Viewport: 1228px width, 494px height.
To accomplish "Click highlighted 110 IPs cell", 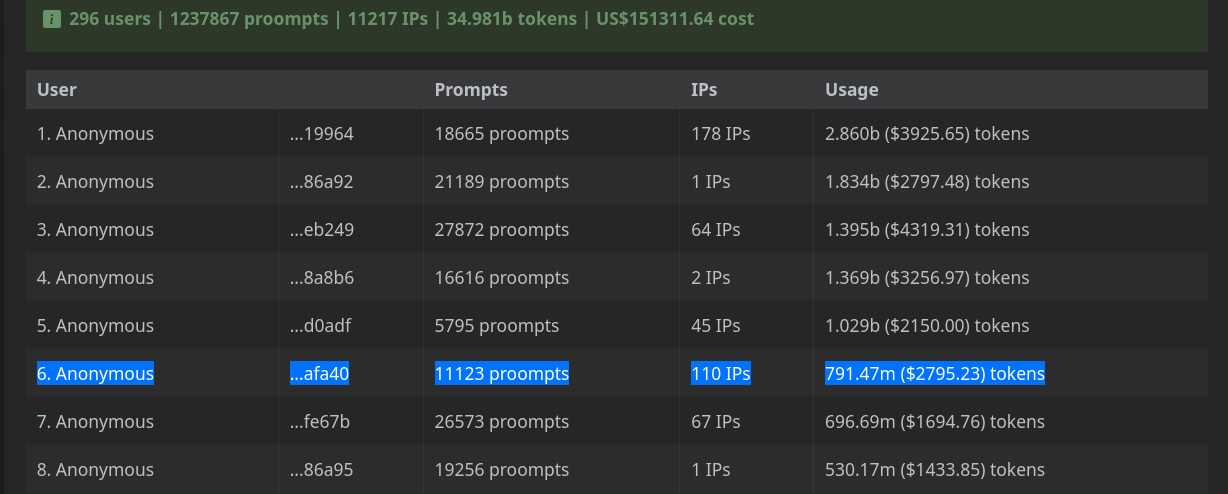I will [x=721, y=374].
